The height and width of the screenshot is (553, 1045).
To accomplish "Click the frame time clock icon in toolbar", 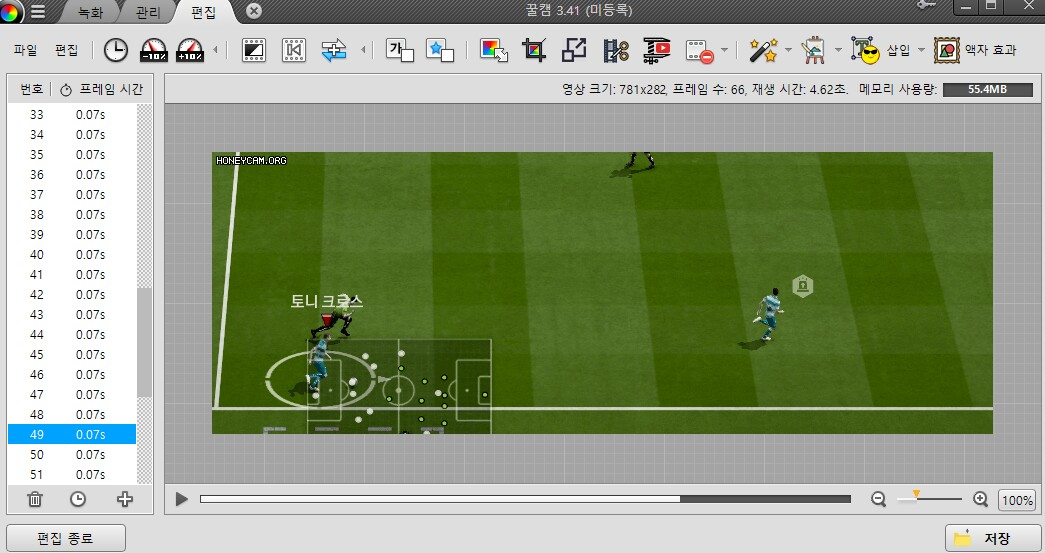I will pos(116,49).
